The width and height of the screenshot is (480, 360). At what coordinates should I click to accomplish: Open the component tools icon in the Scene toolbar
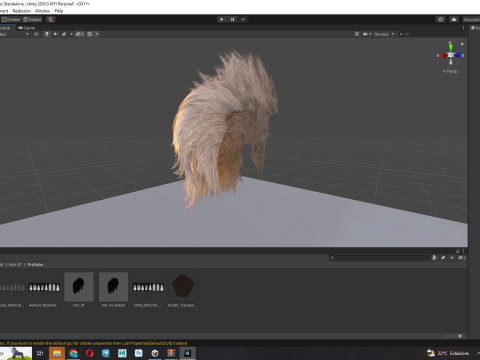[x=357, y=34]
